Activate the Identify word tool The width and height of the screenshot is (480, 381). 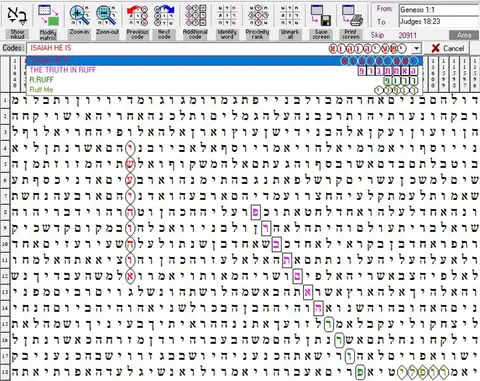[227, 21]
